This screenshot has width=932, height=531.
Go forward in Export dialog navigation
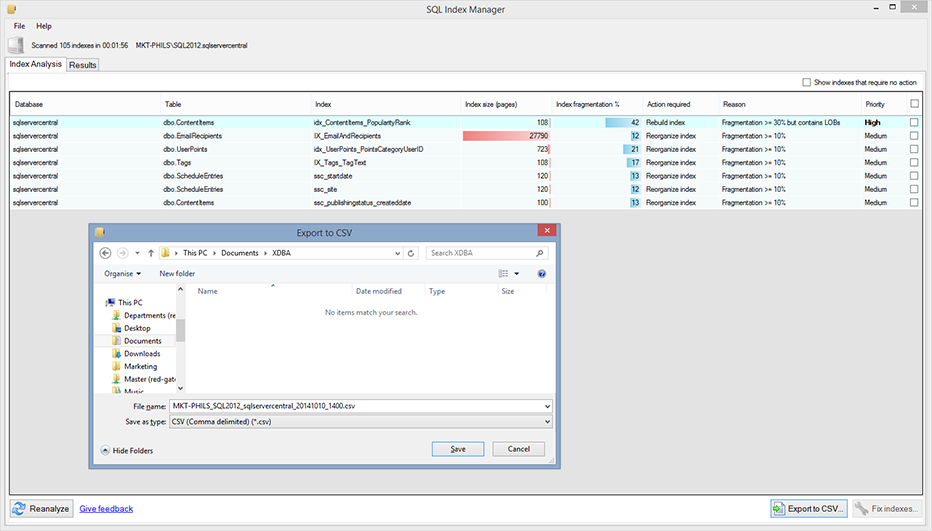point(122,253)
